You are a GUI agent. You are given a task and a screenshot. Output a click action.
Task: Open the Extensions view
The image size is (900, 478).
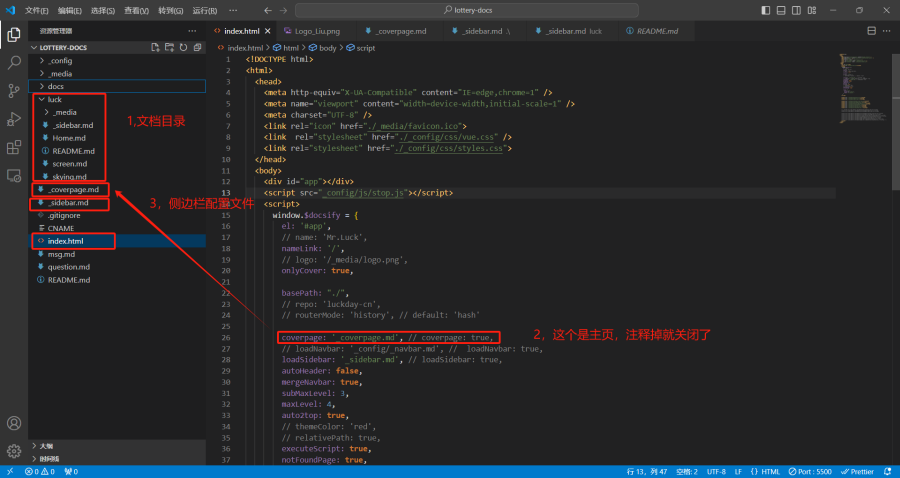point(14,147)
